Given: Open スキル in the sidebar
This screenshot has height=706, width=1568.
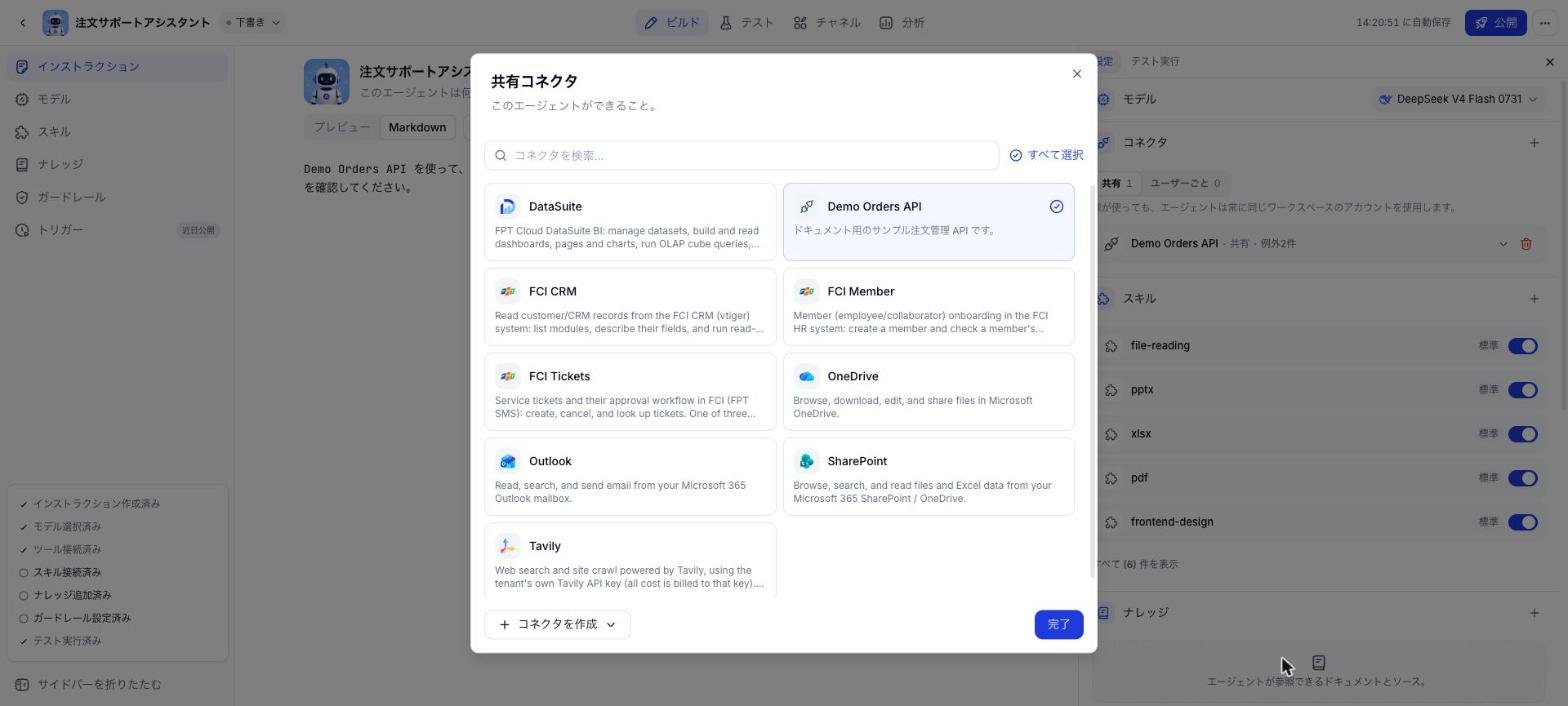Looking at the screenshot, I should coord(118,132).
